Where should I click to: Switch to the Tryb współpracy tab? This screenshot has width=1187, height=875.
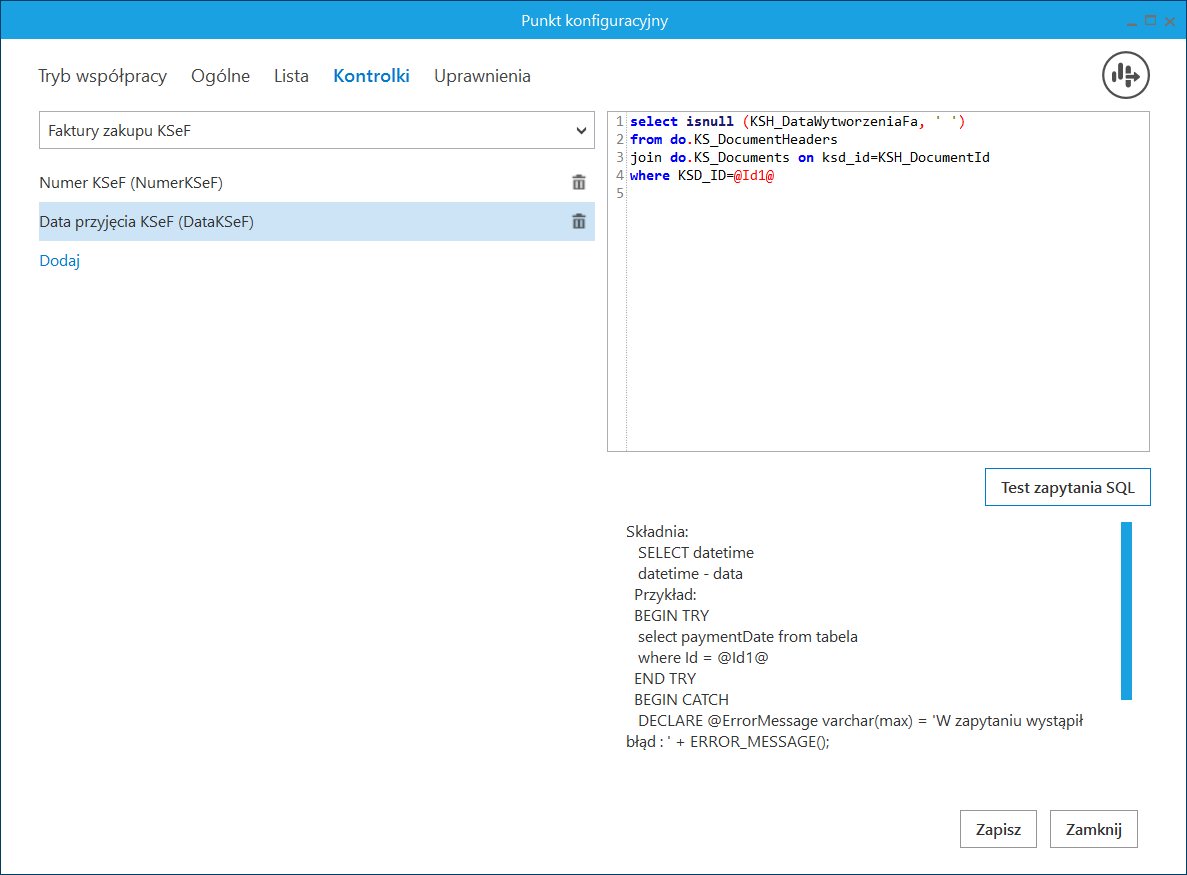102,76
